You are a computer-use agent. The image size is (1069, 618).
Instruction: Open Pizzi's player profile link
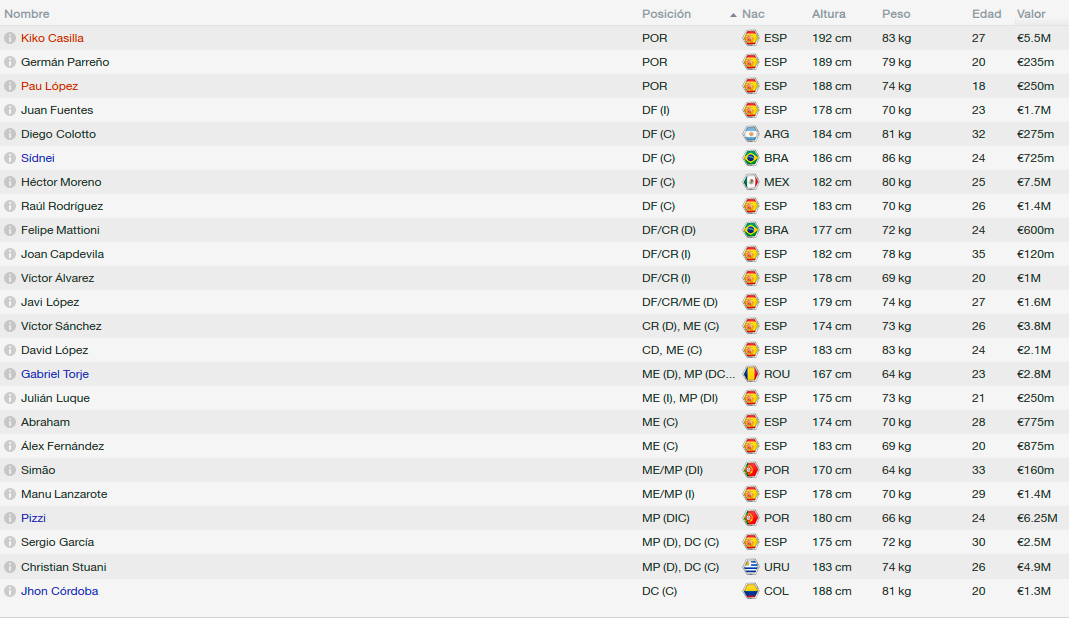pyautogui.click(x=33, y=518)
